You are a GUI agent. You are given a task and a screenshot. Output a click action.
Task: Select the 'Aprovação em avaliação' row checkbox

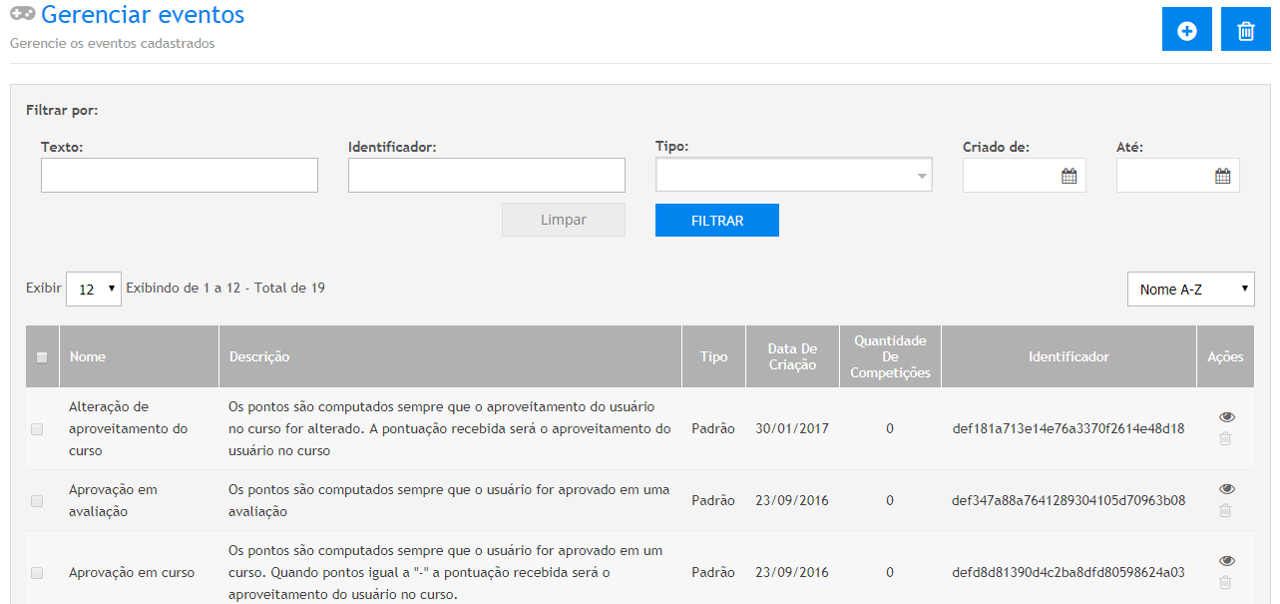37,501
